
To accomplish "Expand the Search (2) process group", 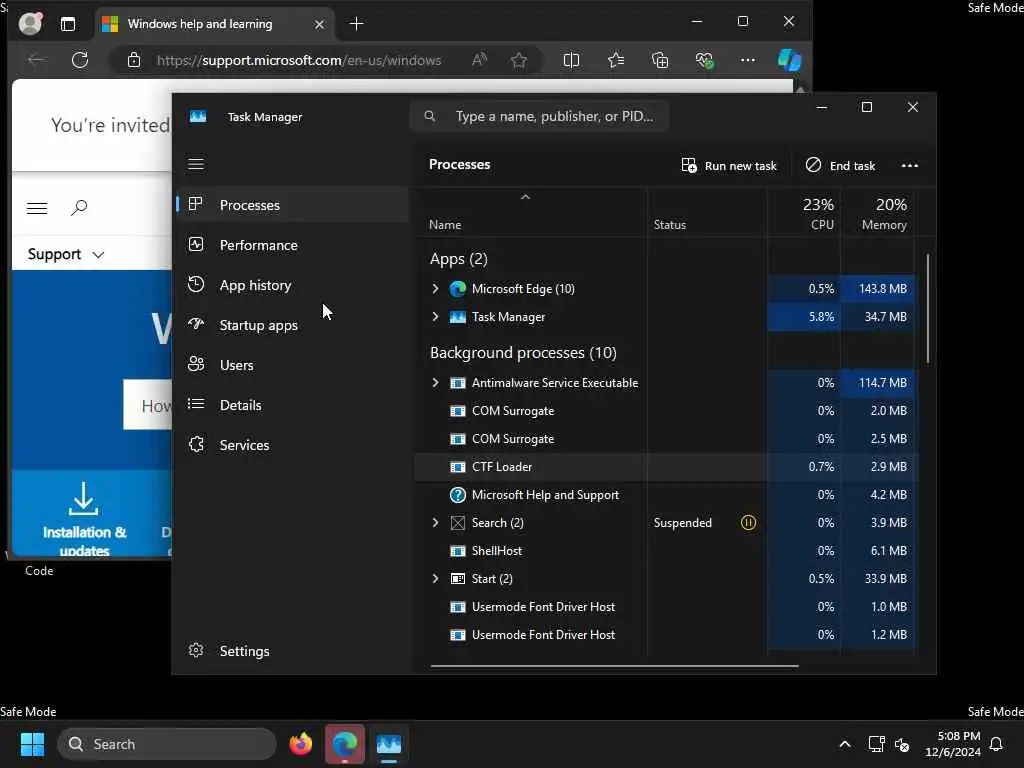I will coord(436,522).
